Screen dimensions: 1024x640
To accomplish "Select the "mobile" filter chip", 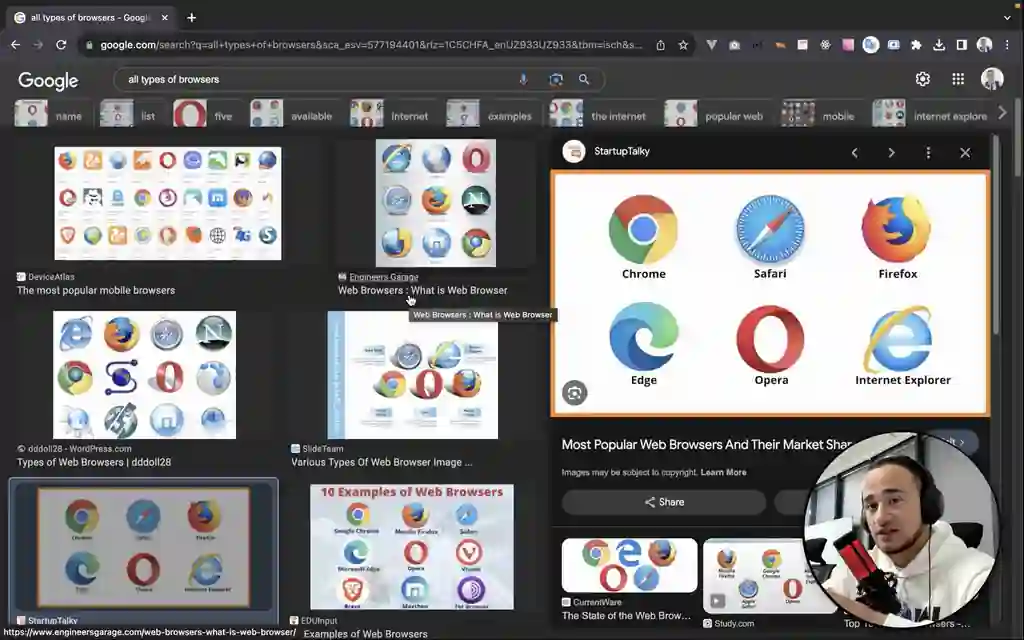I will click(820, 115).
